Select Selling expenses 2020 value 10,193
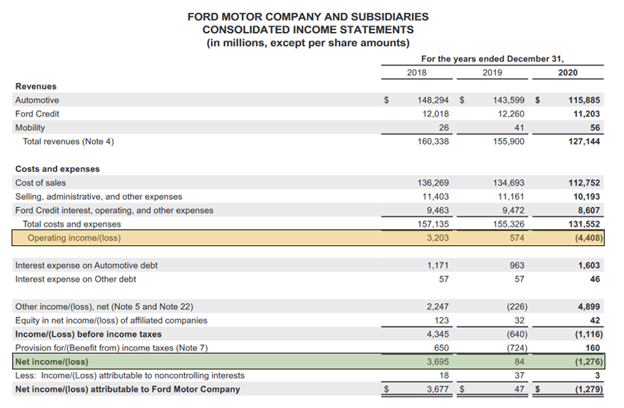624x408 pixels. pos(587,197)
